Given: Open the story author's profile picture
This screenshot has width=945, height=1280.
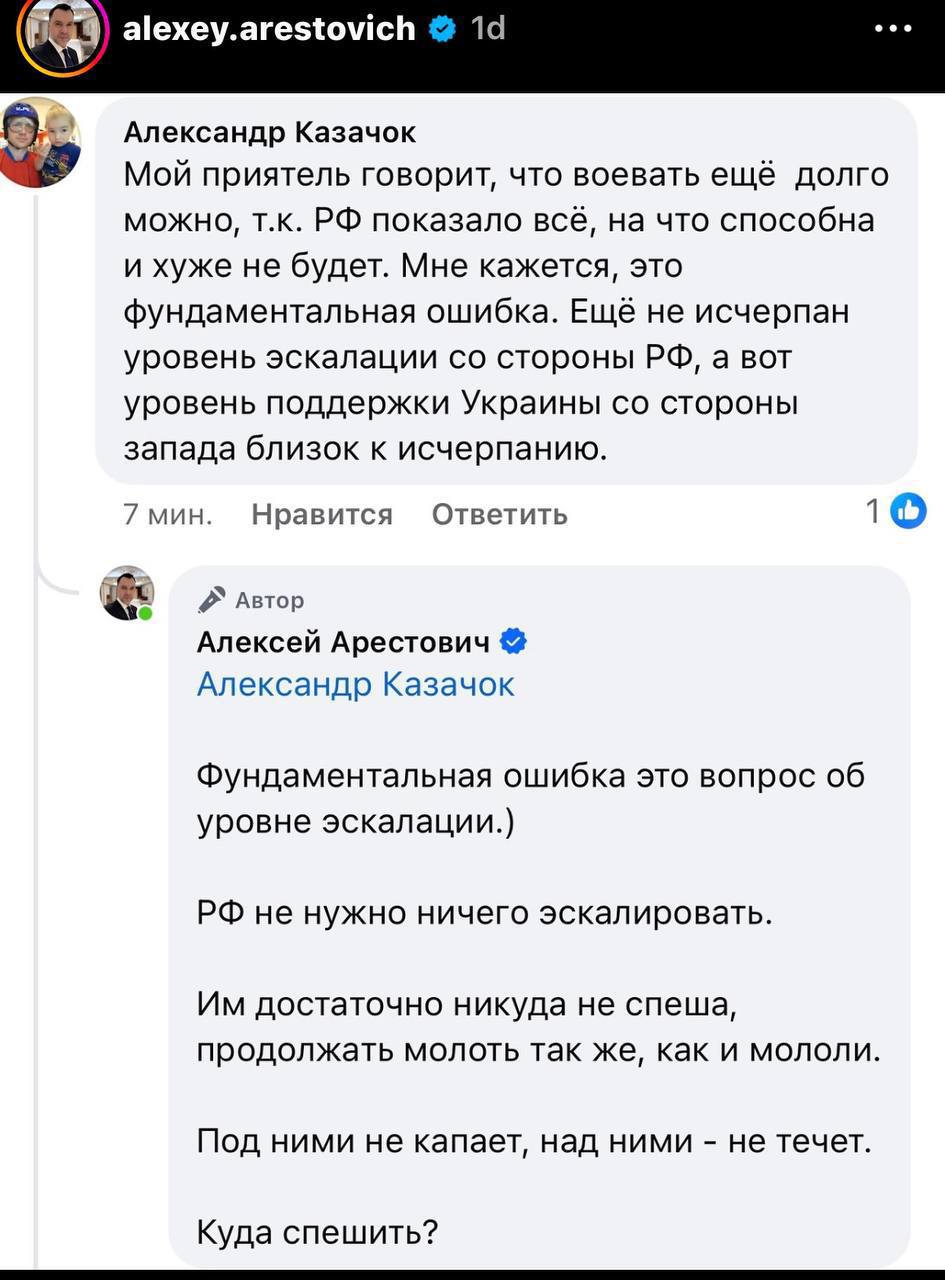Looking at the screenshot, I should point(61,36).
